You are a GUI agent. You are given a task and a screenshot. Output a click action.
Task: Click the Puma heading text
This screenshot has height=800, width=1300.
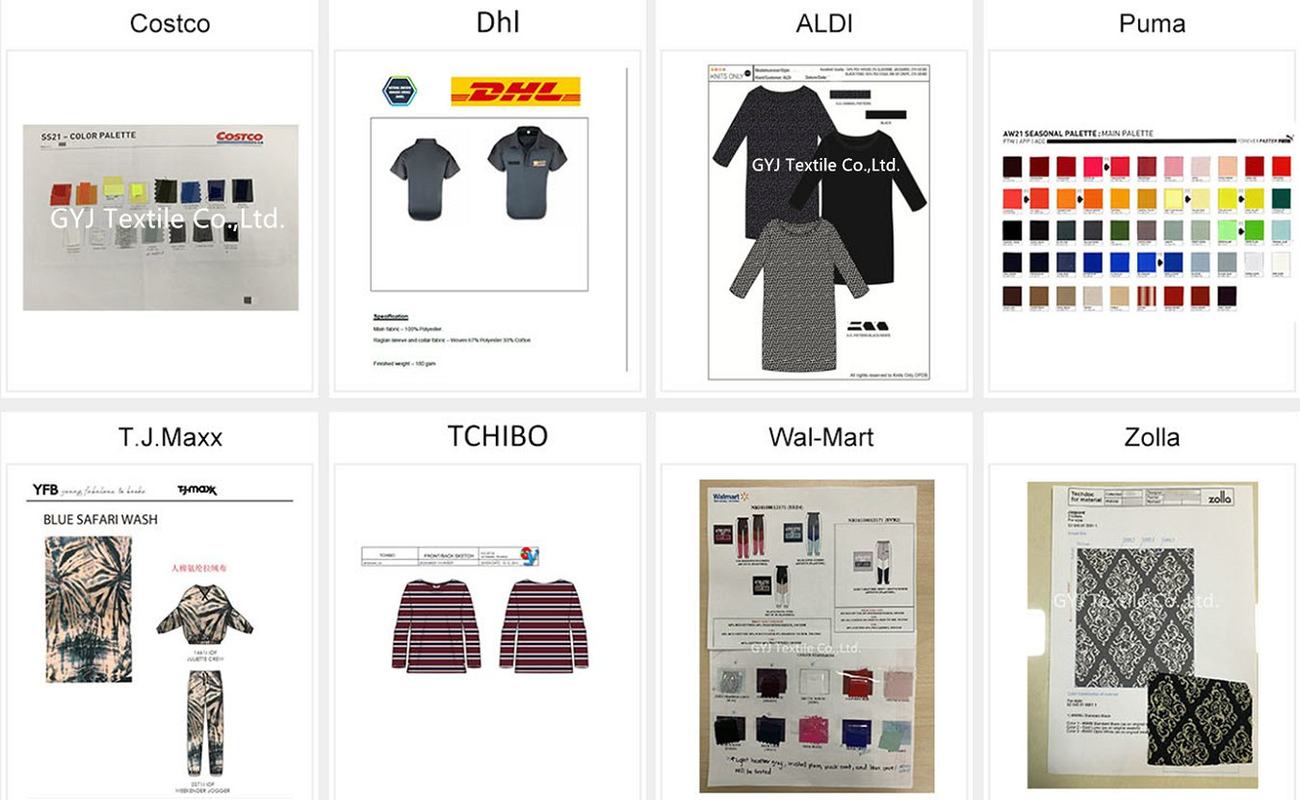click(x=1152, y=24)
